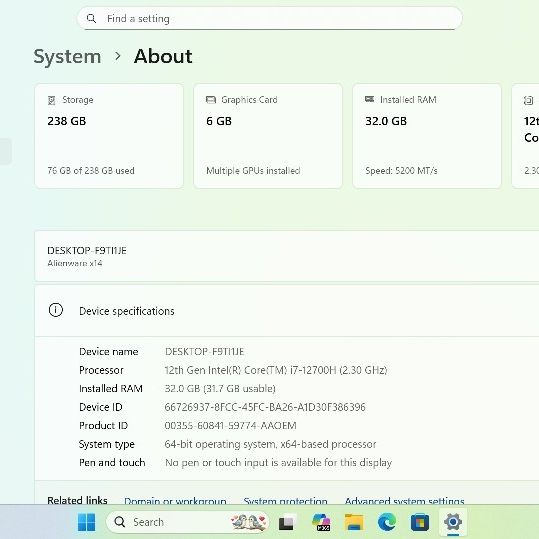Open the Copilot app in the taskbar

pos(321,522)
